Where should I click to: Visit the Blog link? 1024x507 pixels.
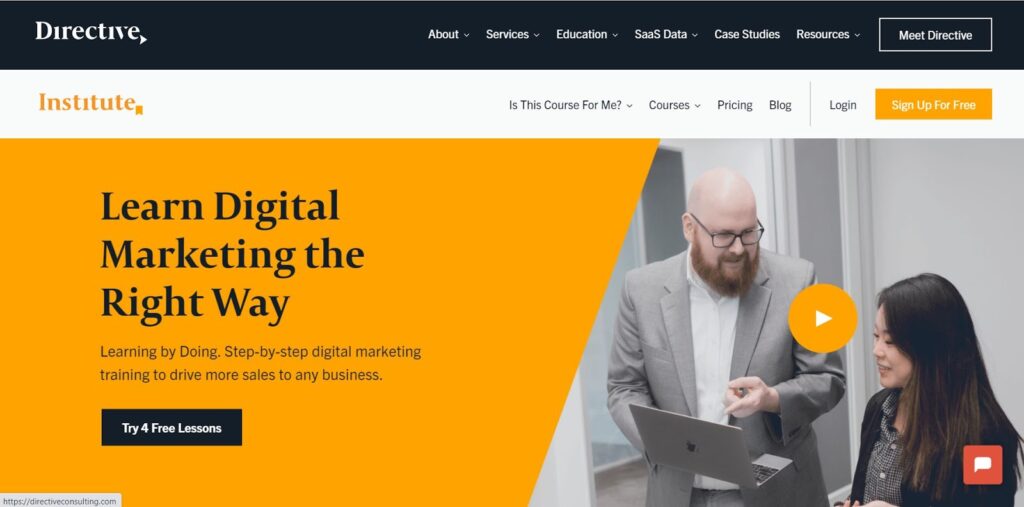pos(780,105)
